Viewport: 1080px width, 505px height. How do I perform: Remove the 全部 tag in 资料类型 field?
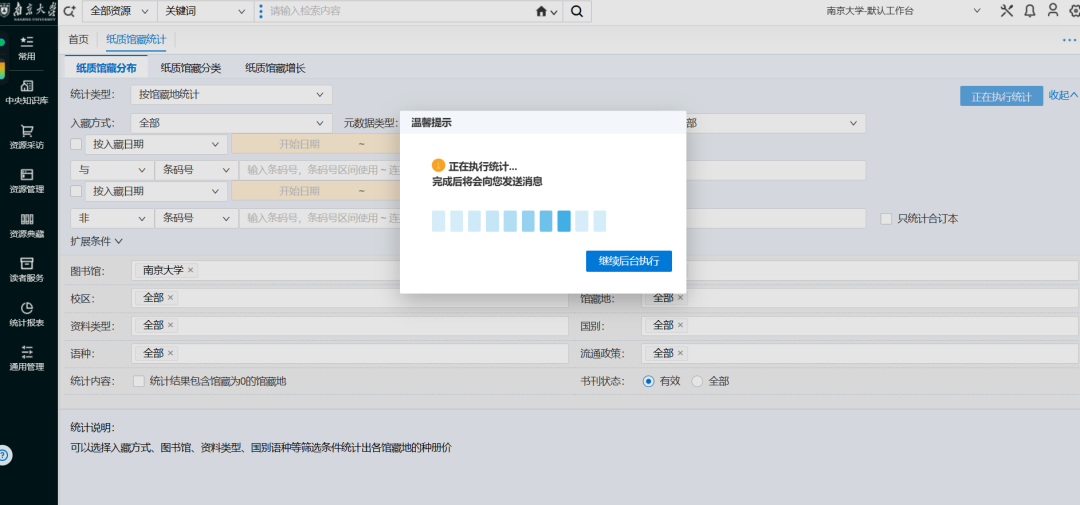[x=170, y=325]
